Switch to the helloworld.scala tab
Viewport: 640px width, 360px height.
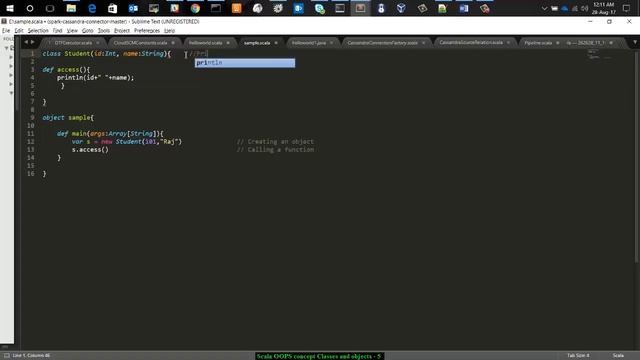[x=205, y=43]
